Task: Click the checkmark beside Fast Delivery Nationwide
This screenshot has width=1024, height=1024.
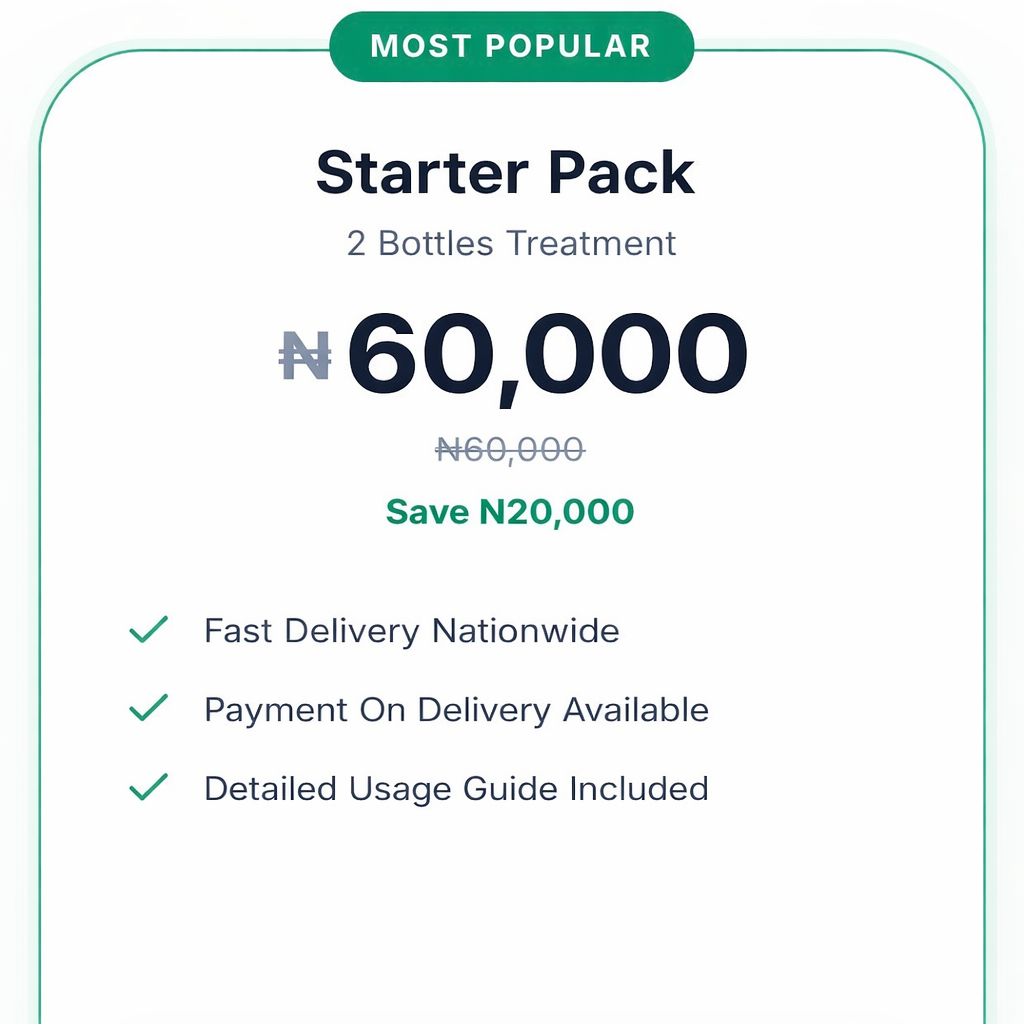Action: (x=148, y=631)
